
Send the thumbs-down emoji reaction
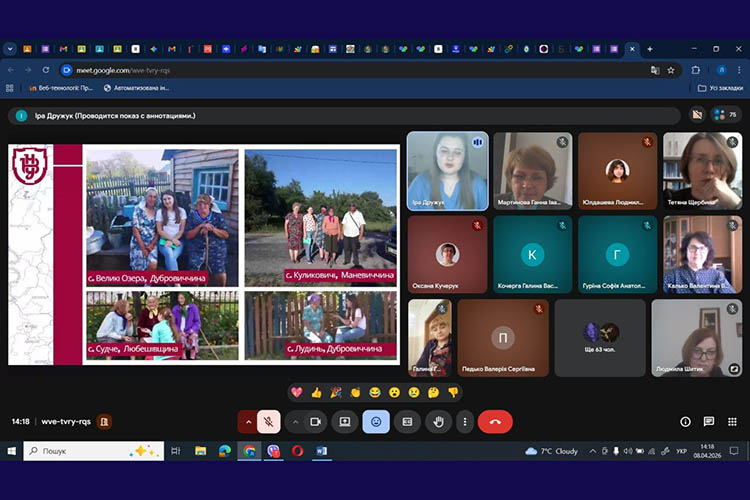453,392
